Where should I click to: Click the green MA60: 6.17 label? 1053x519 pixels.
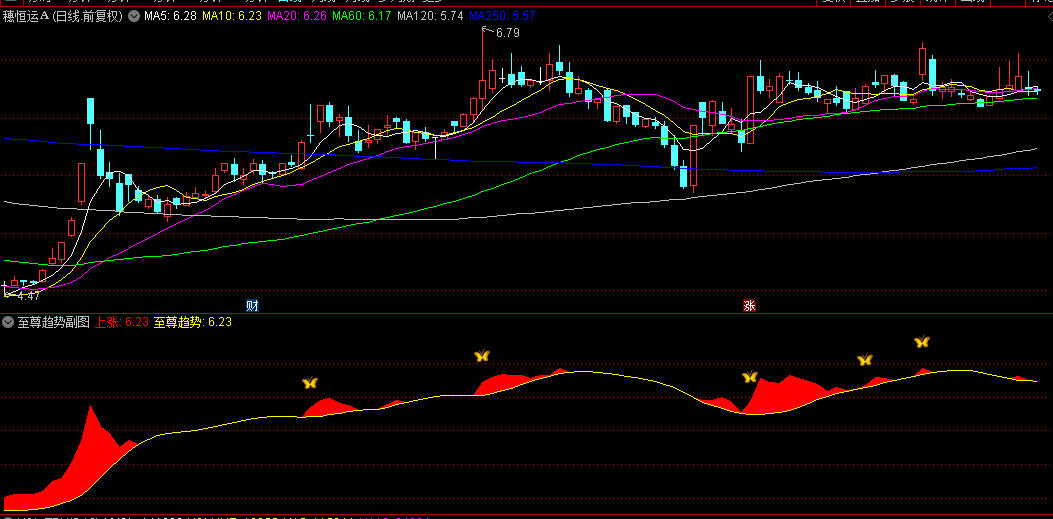click(362, 16)
